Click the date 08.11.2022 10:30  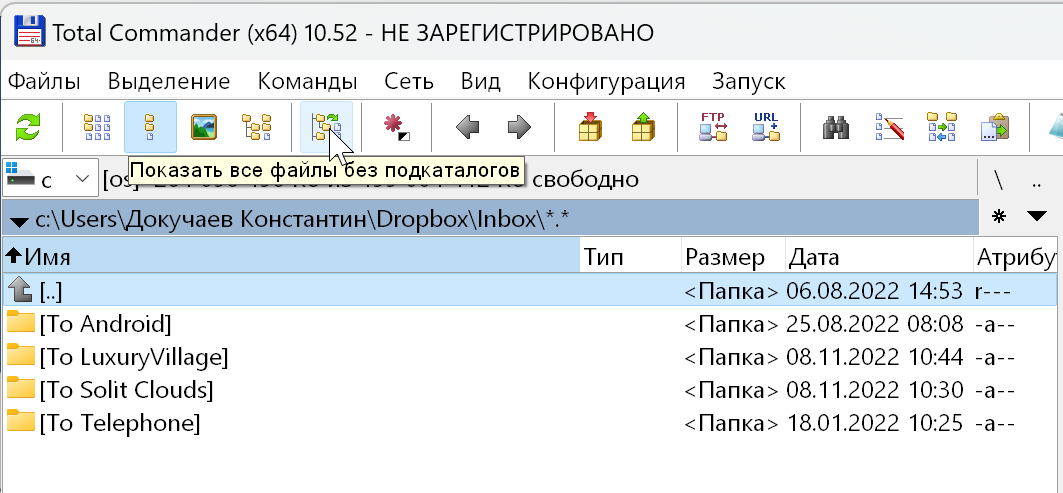pos(875,389)
